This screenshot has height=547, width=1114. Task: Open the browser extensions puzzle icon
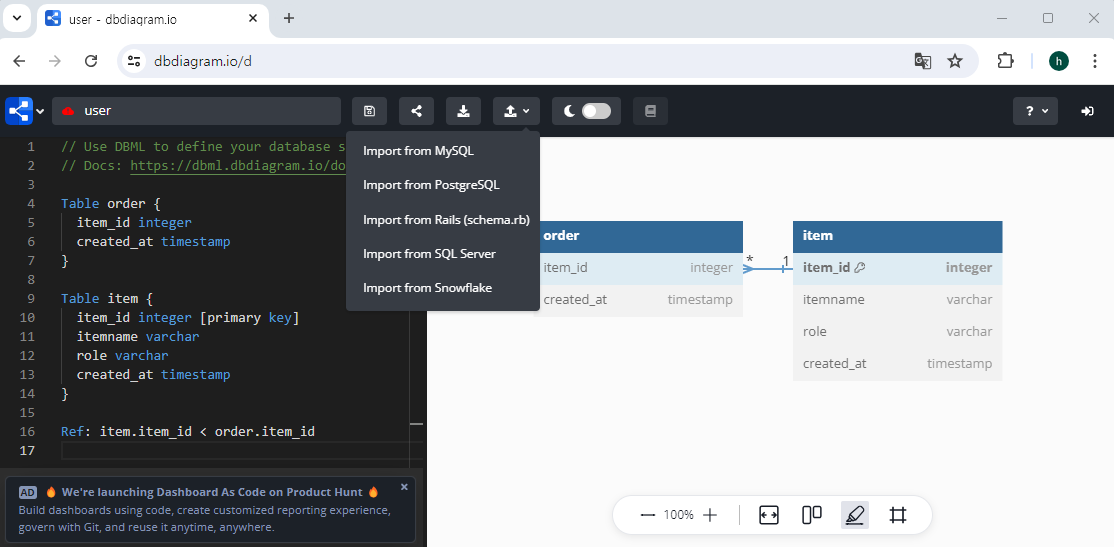click(1005, 61)
